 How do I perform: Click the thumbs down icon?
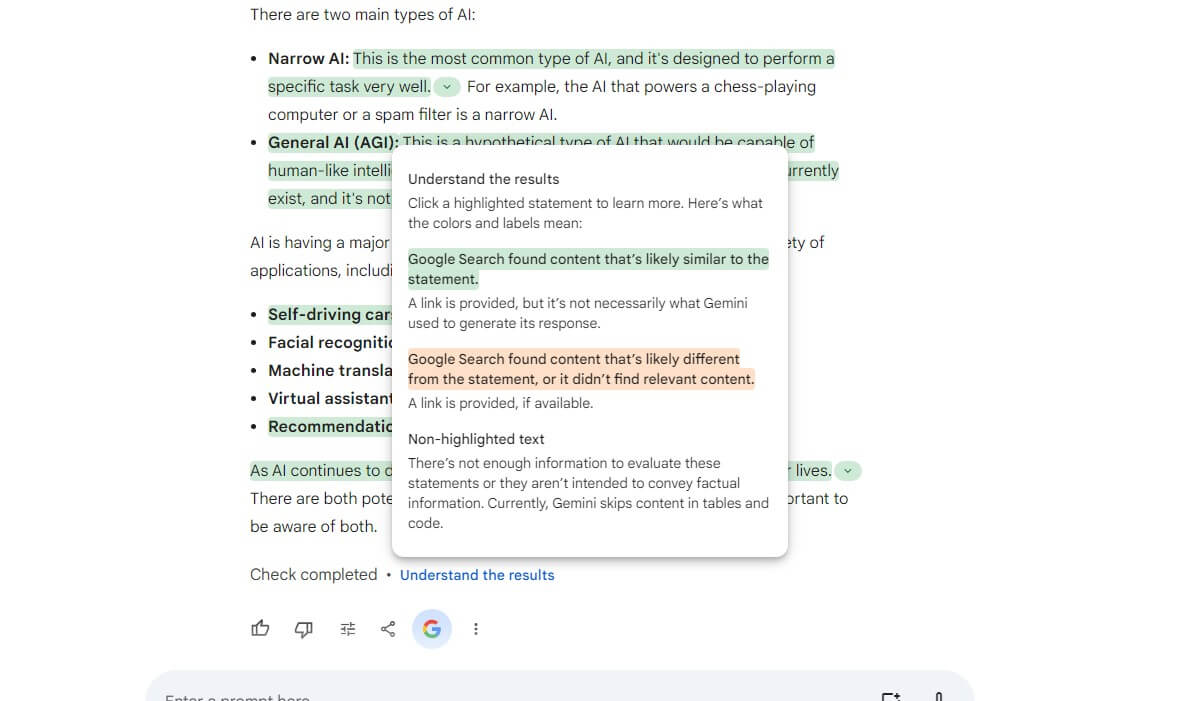304,629
